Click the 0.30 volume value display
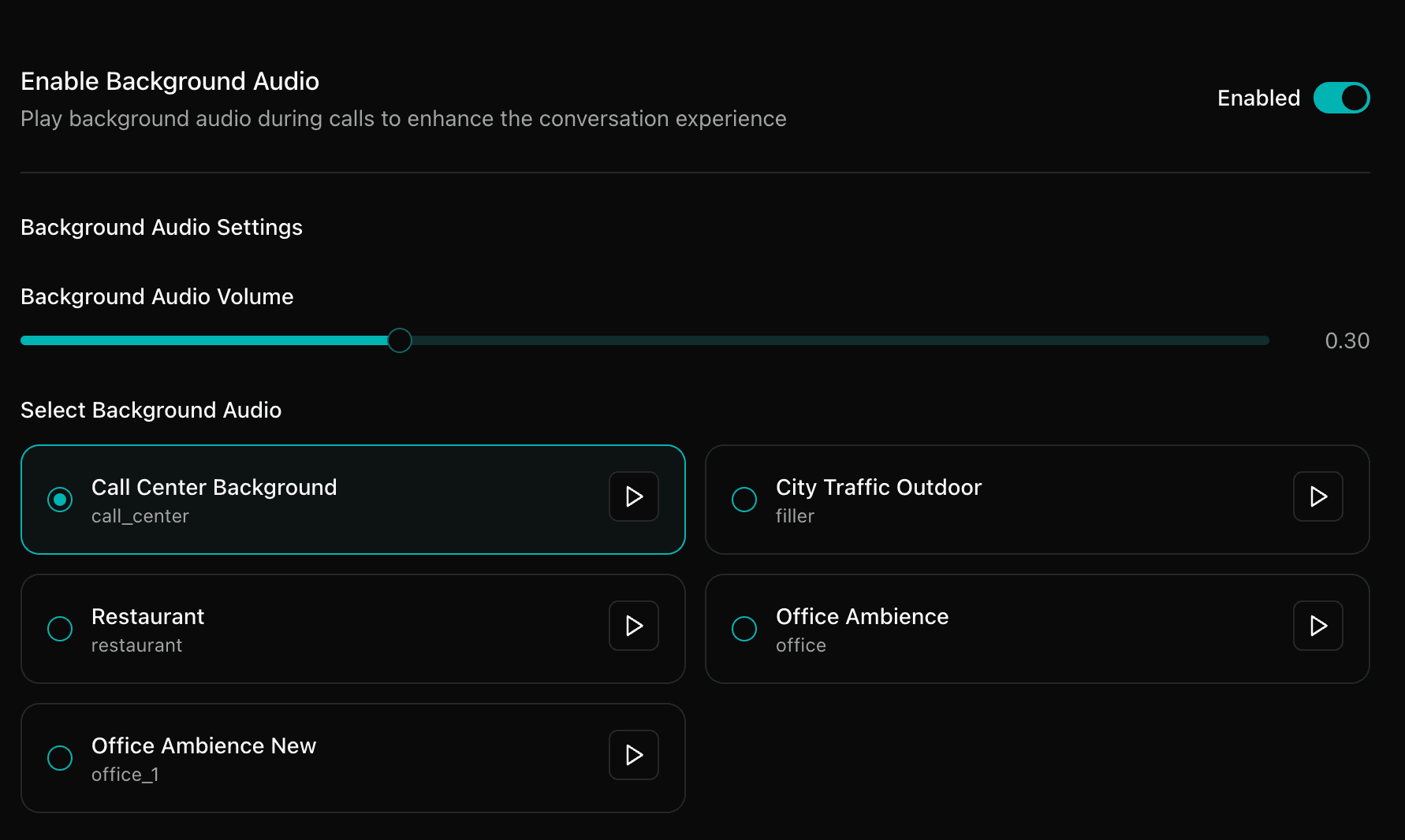This screenshot has width=1405, height=840. coord(1347,340)
